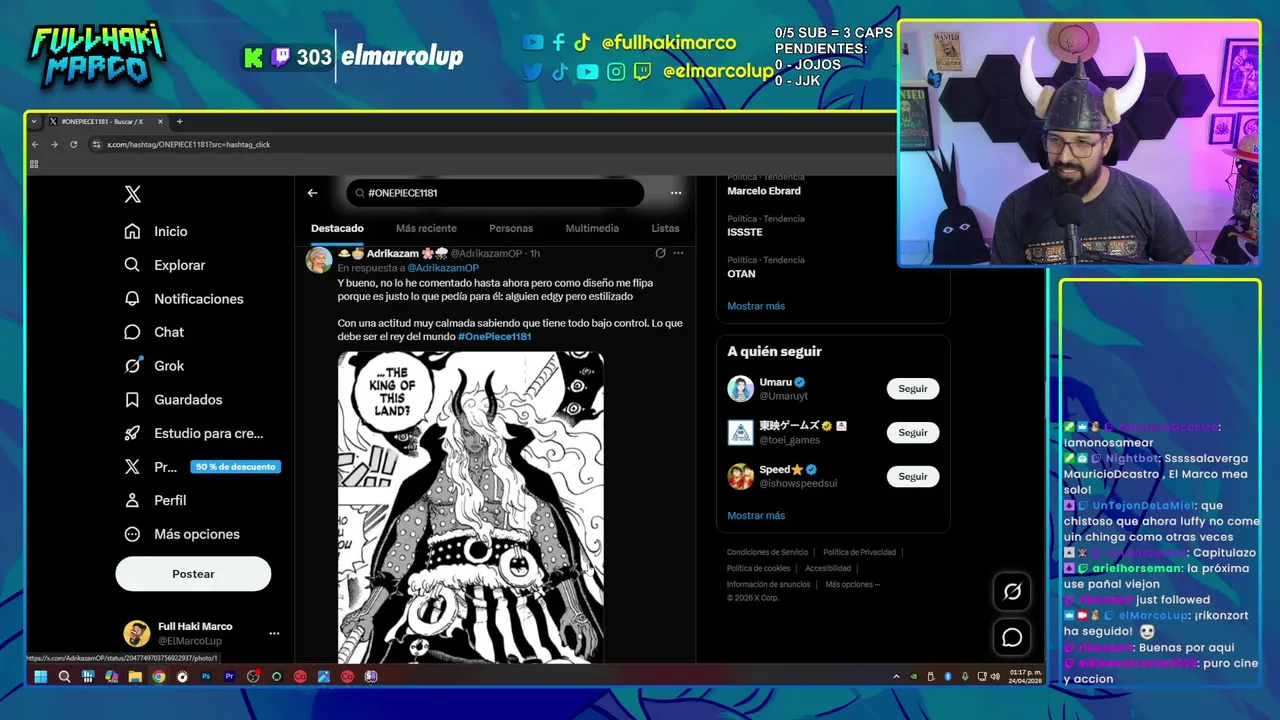
Task: Open a new browser tab
Action: click(180, 121)
